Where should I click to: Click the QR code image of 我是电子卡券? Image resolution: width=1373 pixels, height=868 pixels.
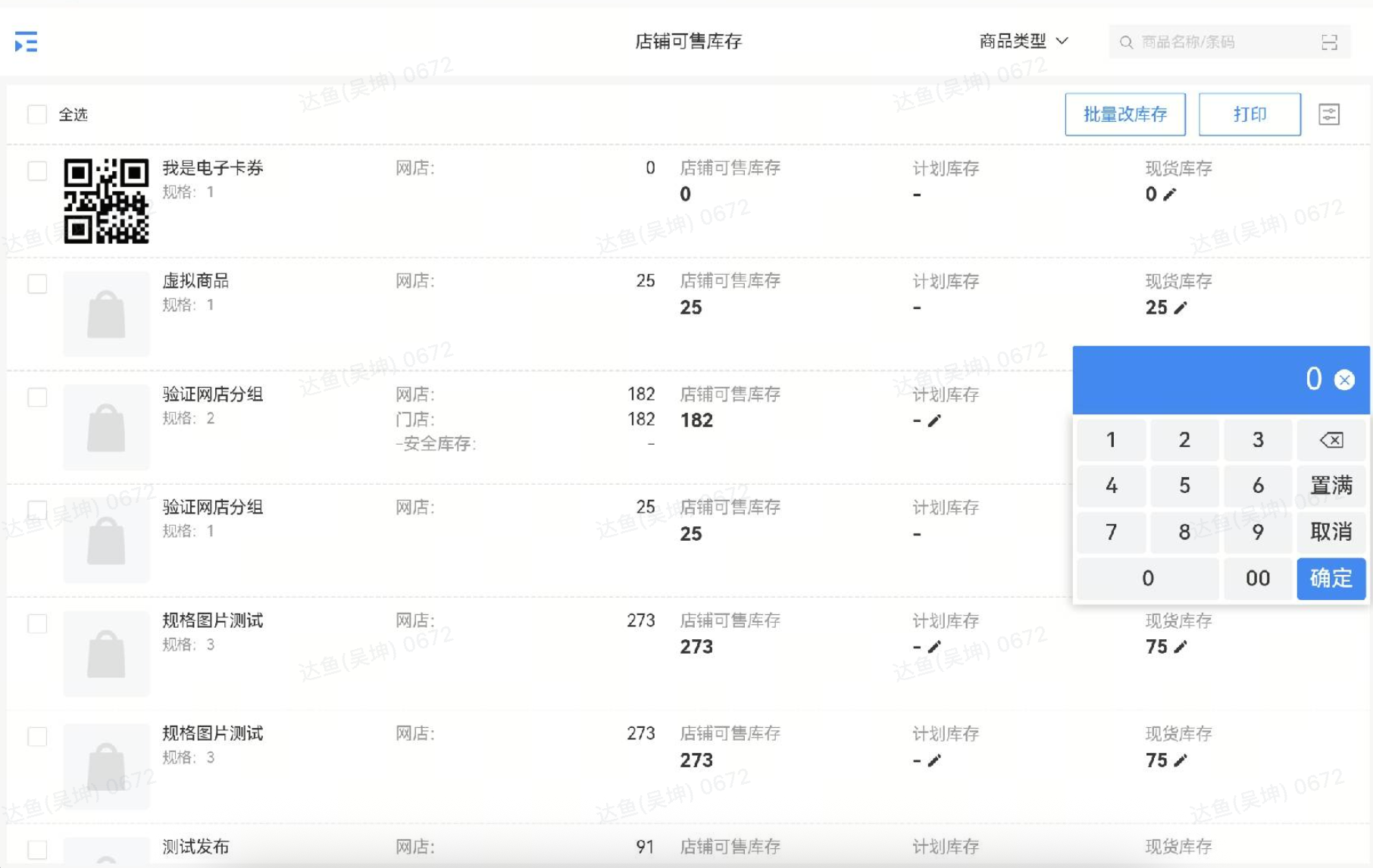[106, 201]
